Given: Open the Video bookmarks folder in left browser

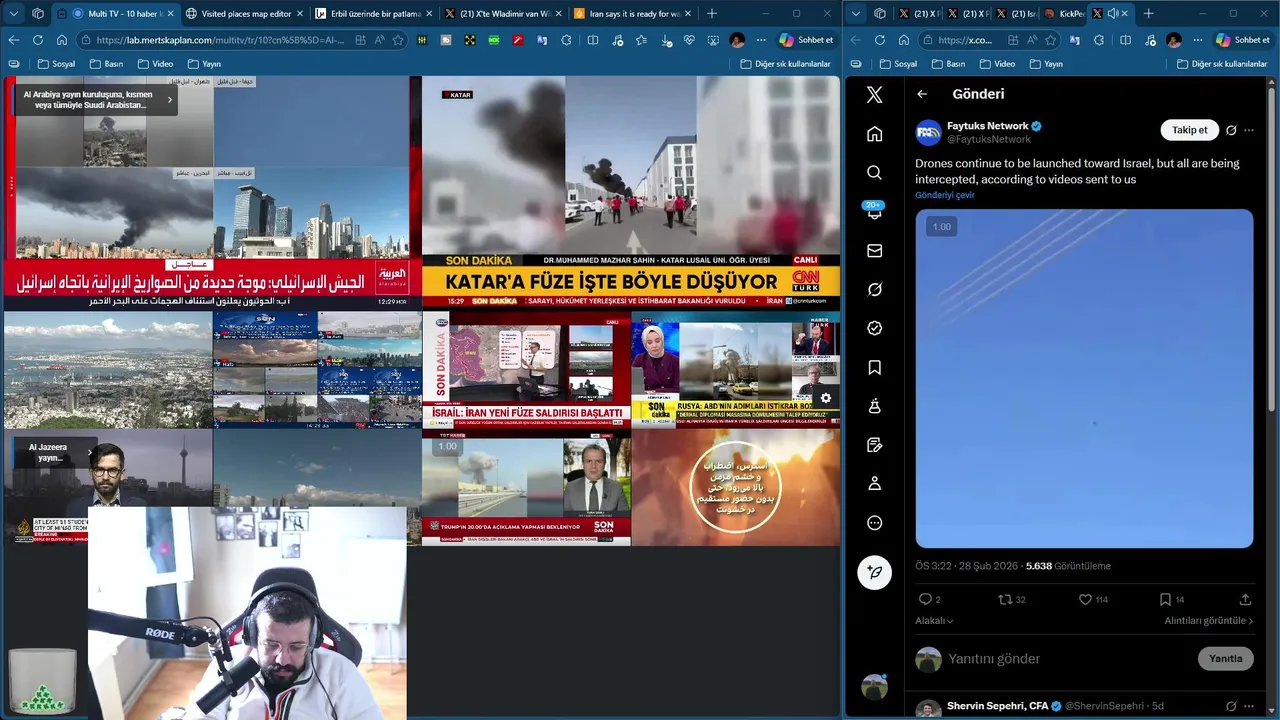Looking at the screenshot, I should 153,64.
